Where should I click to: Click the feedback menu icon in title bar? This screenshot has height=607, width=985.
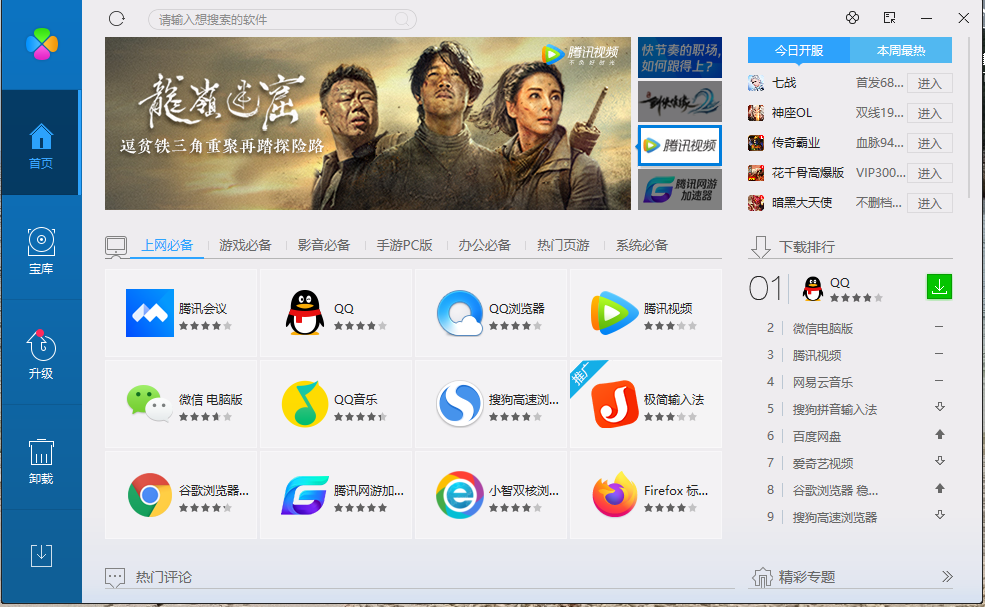890,18
